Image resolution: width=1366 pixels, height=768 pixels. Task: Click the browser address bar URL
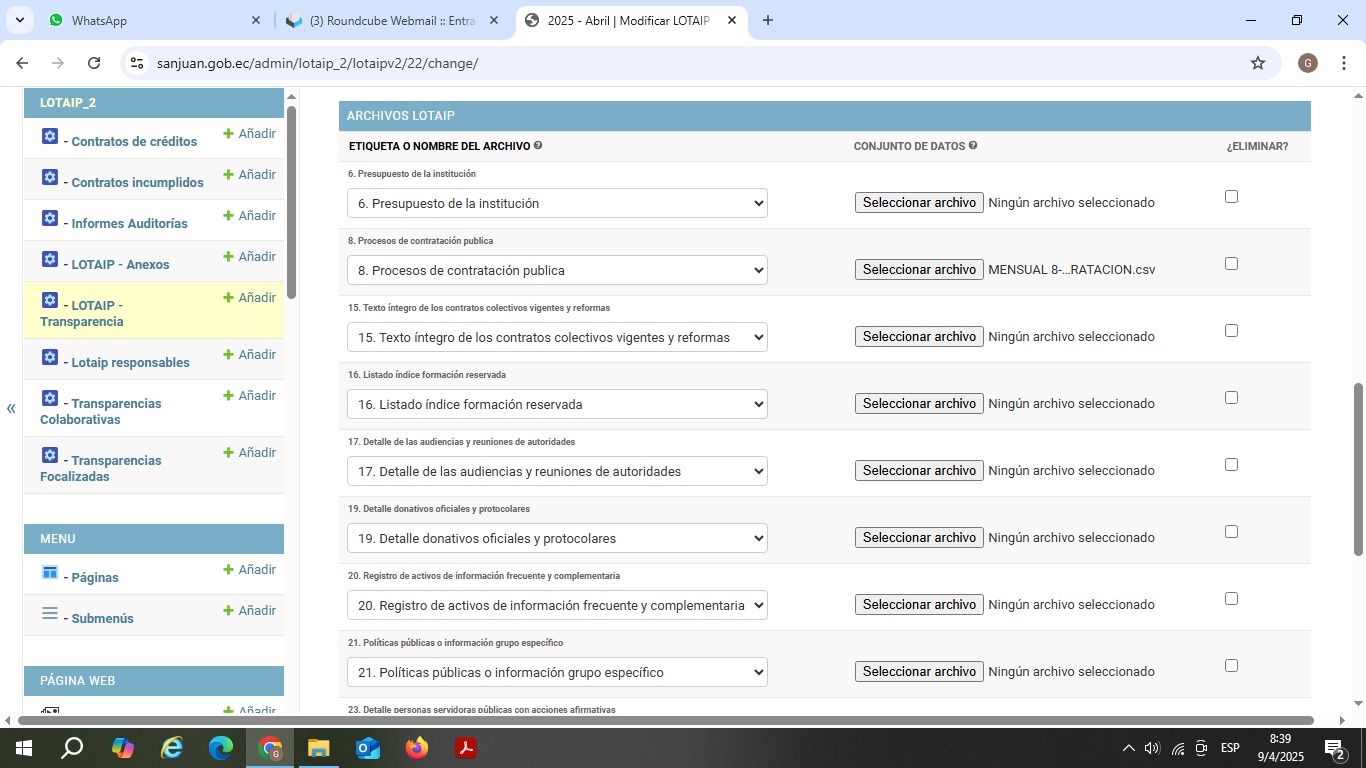(x=317, y=63)
